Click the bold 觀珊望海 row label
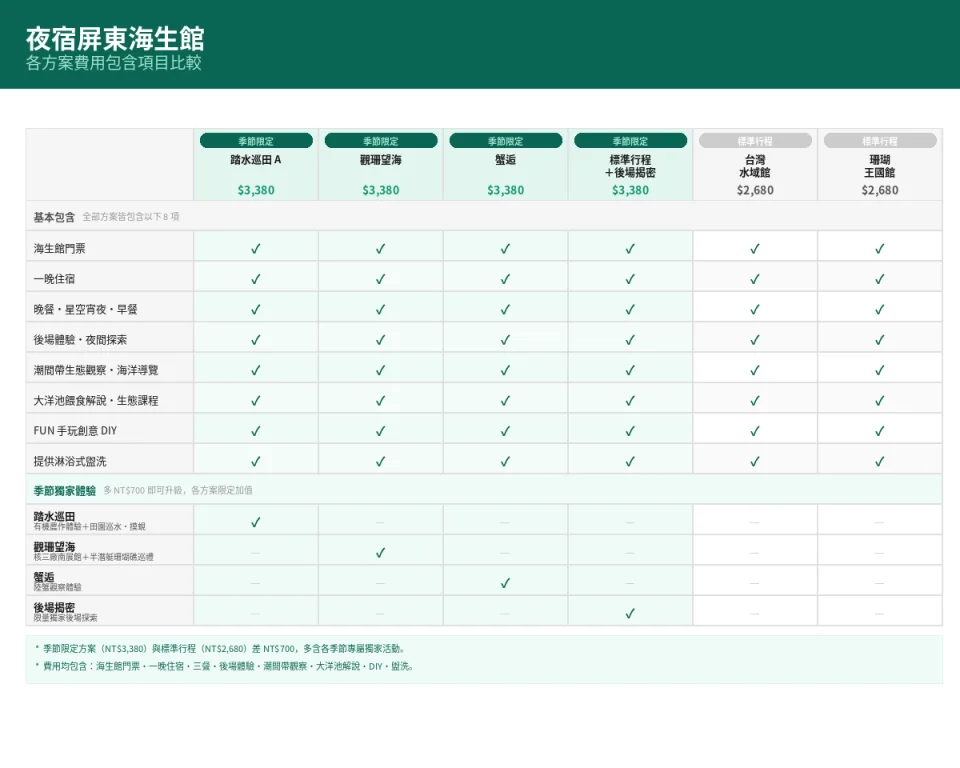The width and height of the screenshot is (960, 768). (54, 547)
